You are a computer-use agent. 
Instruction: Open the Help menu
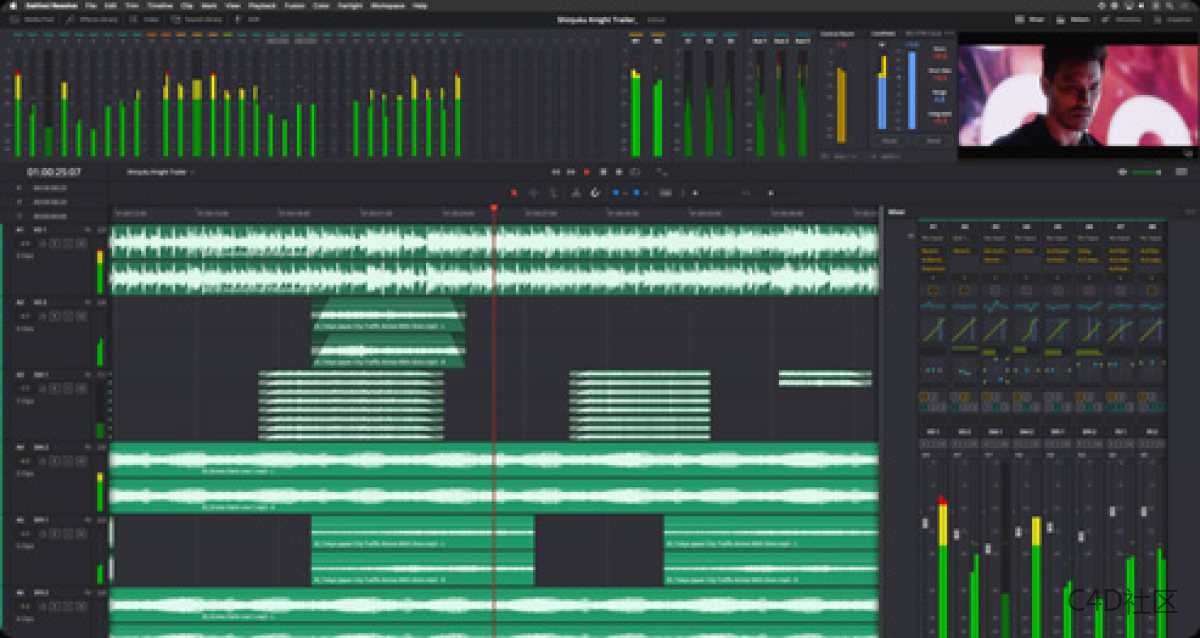pos(420,5)
